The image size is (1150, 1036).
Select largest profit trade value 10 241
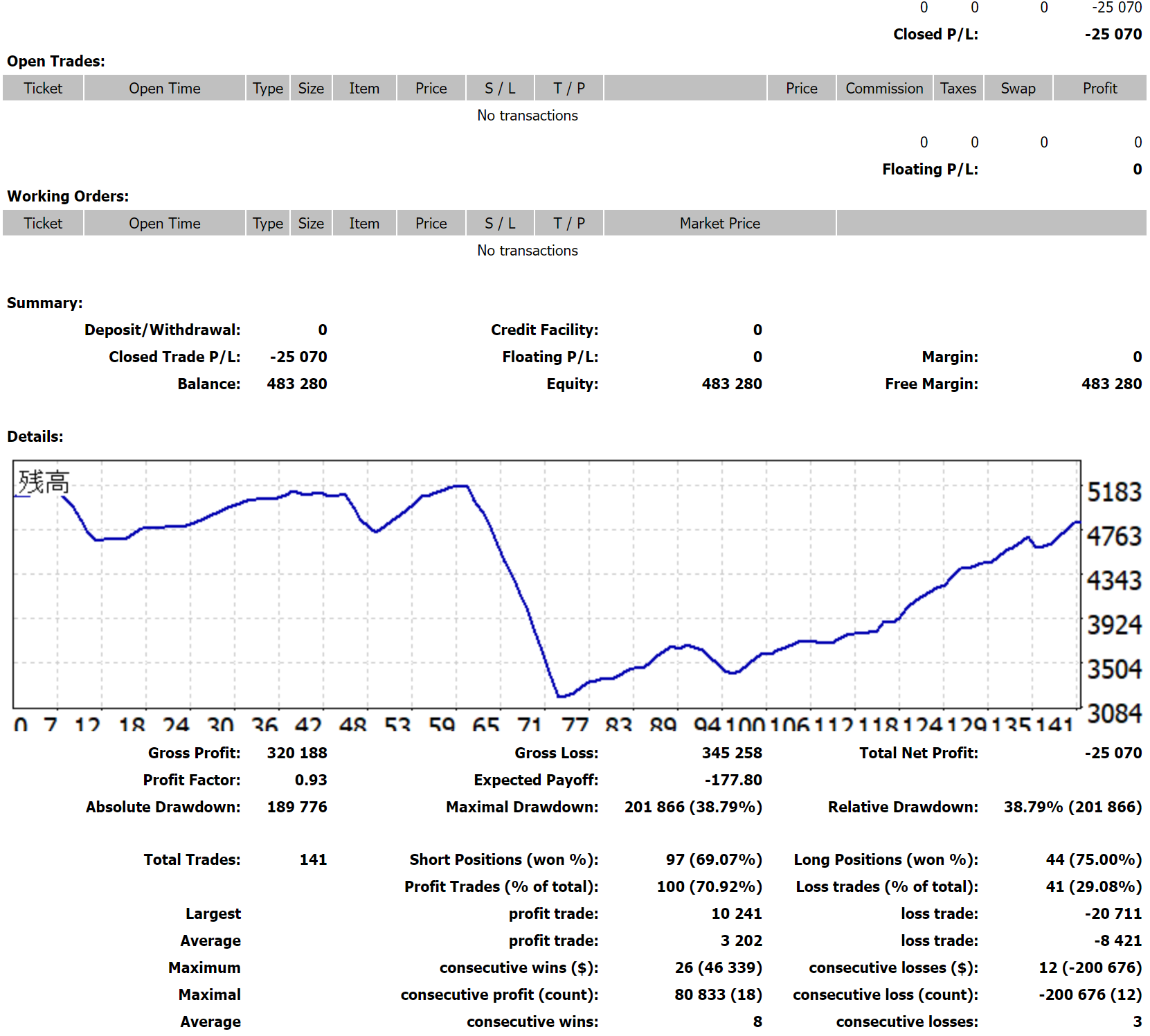tap(737, 913)
